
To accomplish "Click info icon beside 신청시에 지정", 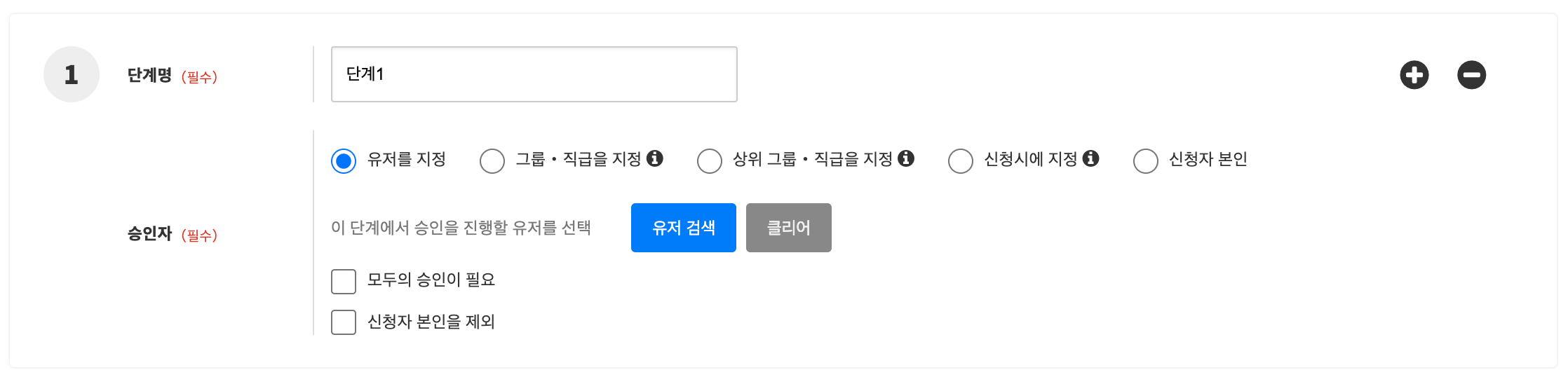I will point(1090,158).
